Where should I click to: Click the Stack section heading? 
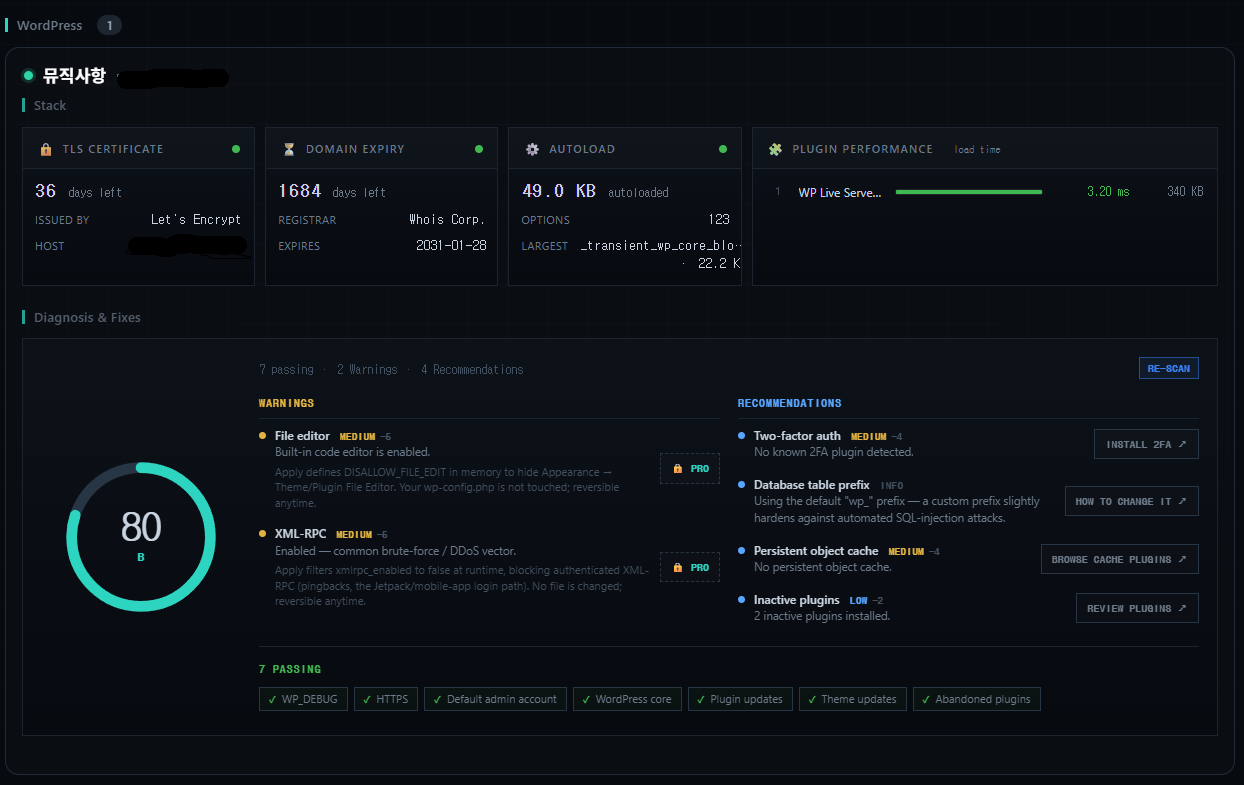tap(50, 105)
